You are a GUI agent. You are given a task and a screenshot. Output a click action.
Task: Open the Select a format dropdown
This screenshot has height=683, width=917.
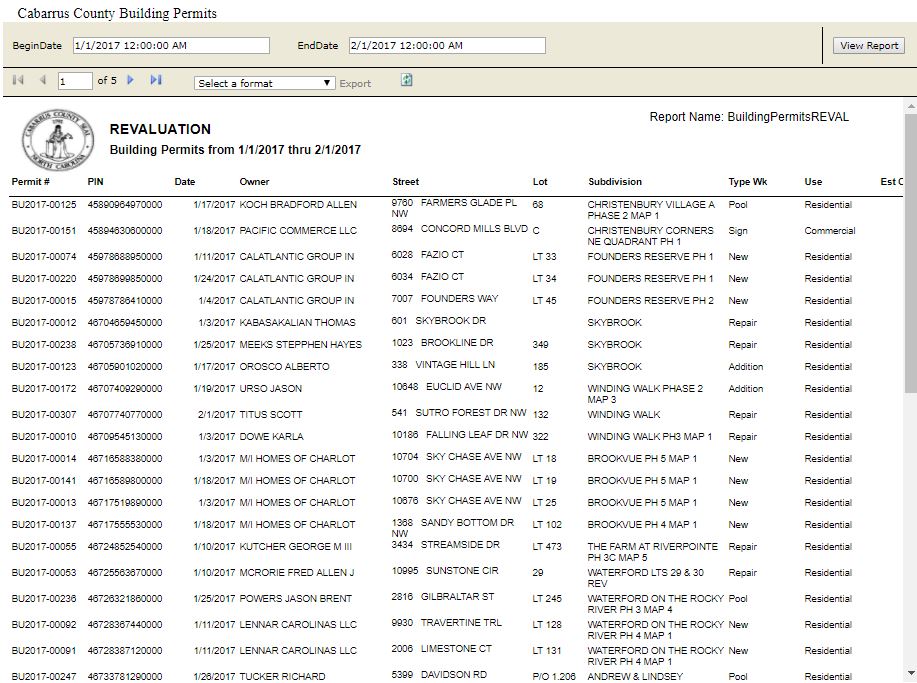pyautogui.click(x=265, y=83)
